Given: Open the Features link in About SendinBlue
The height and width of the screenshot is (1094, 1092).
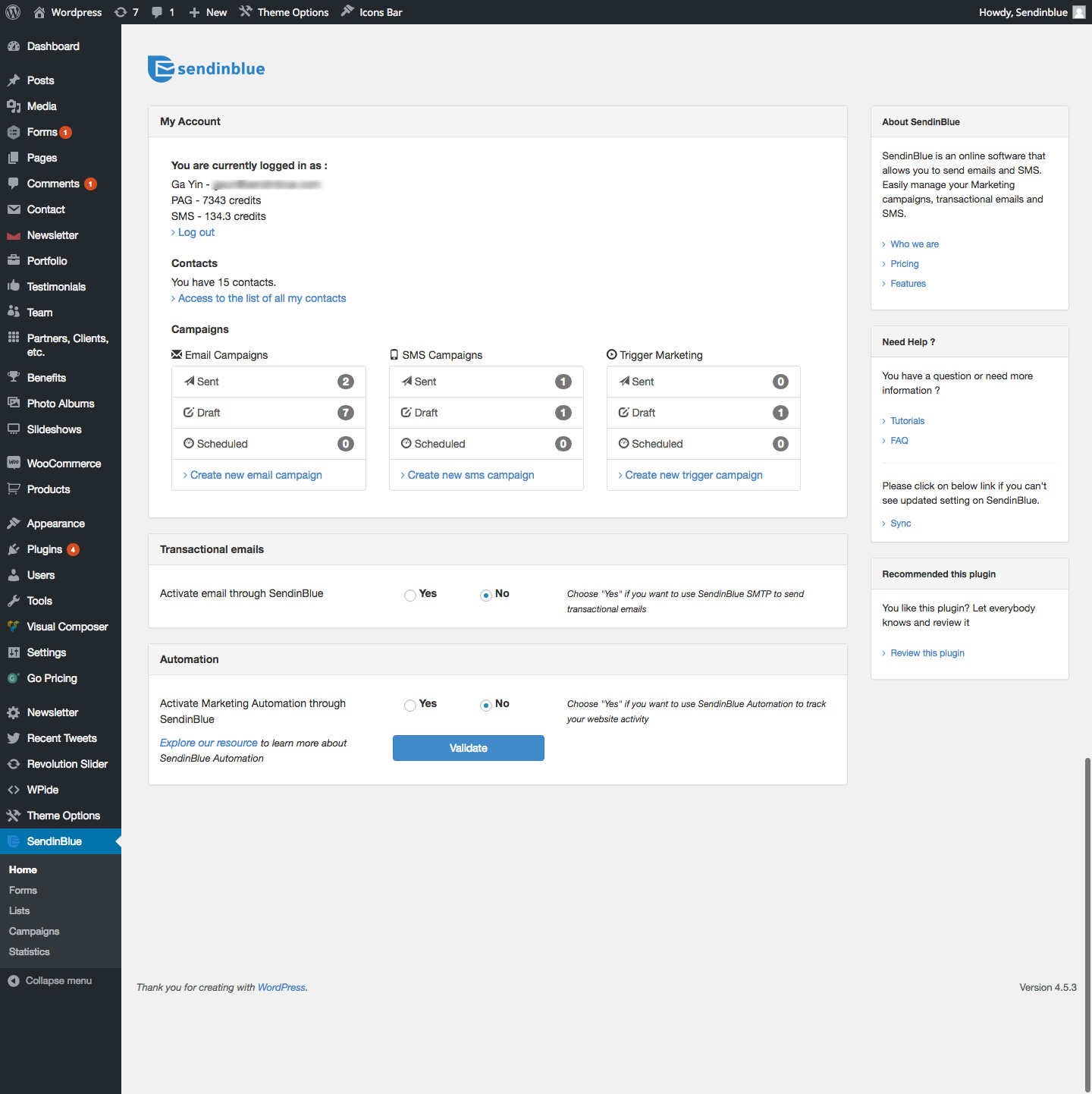Looking at the screenshot, I should (908, 284).
